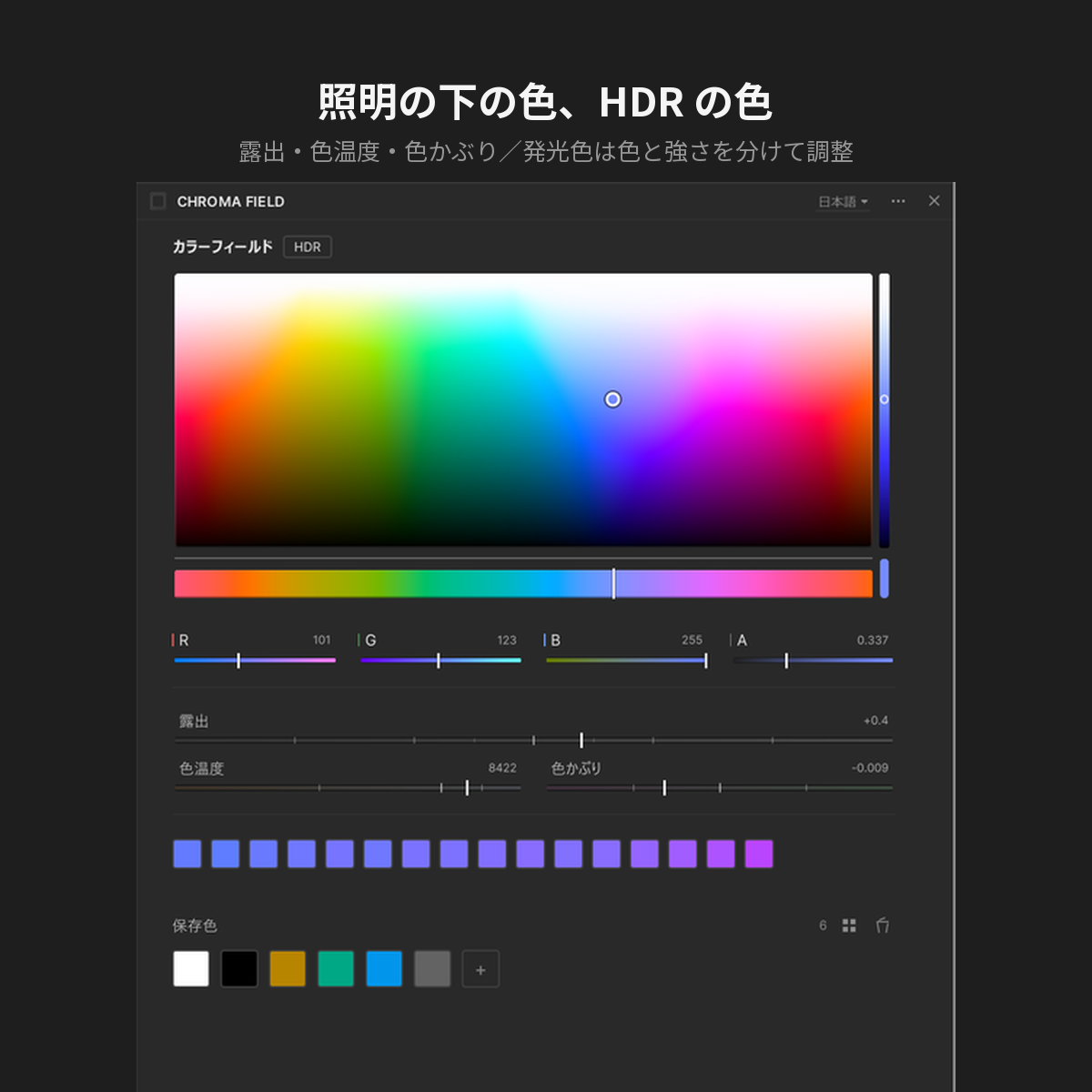Select the alpha value 0.337 field
The height and width of the screenshot is (1092, 1092).
point(872,640)
